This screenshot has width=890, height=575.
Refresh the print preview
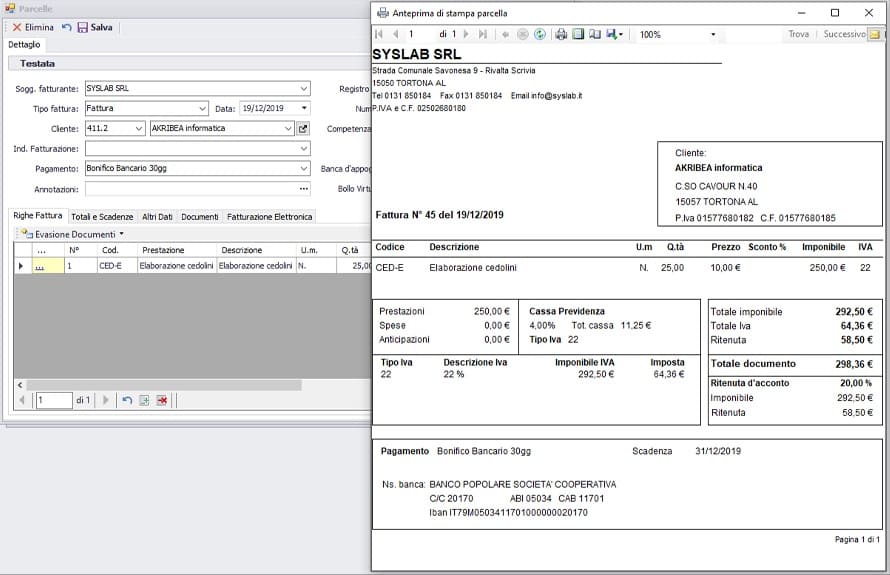[x=540, y=34]
